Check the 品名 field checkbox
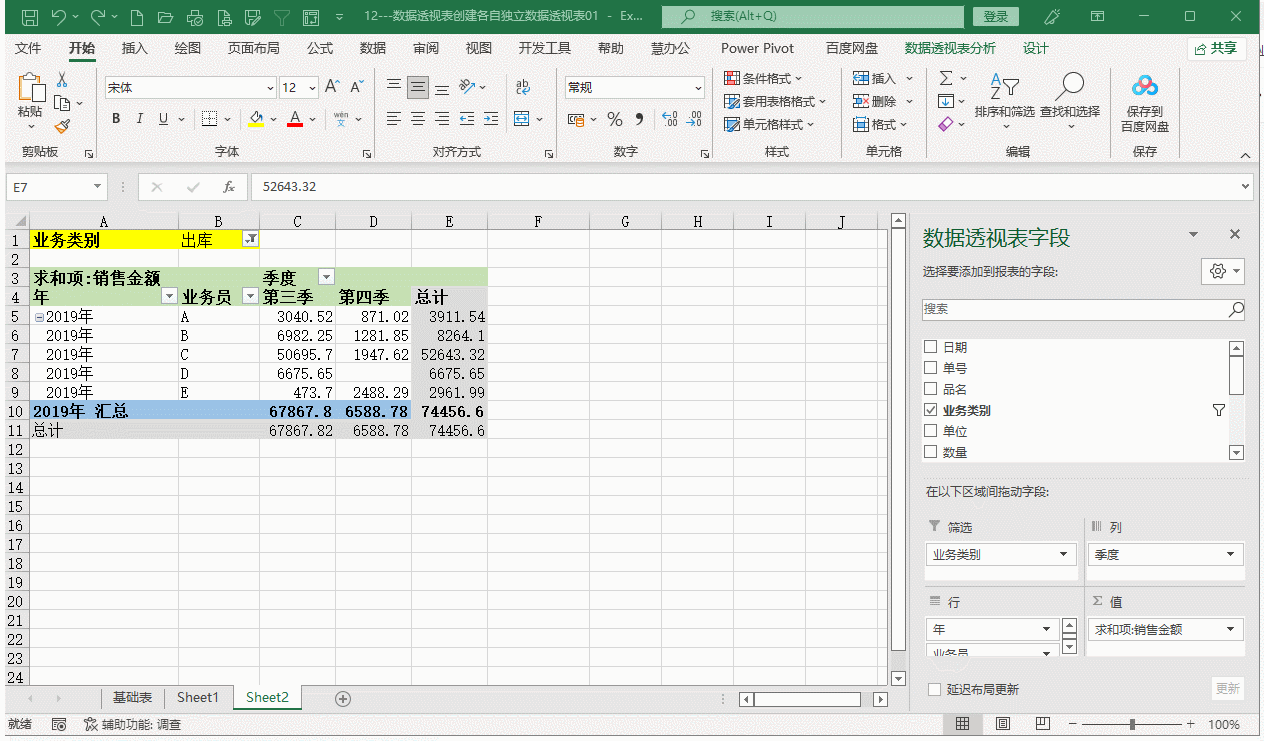This screenshot has height=741, width=1264. click(x=931, y=389)
